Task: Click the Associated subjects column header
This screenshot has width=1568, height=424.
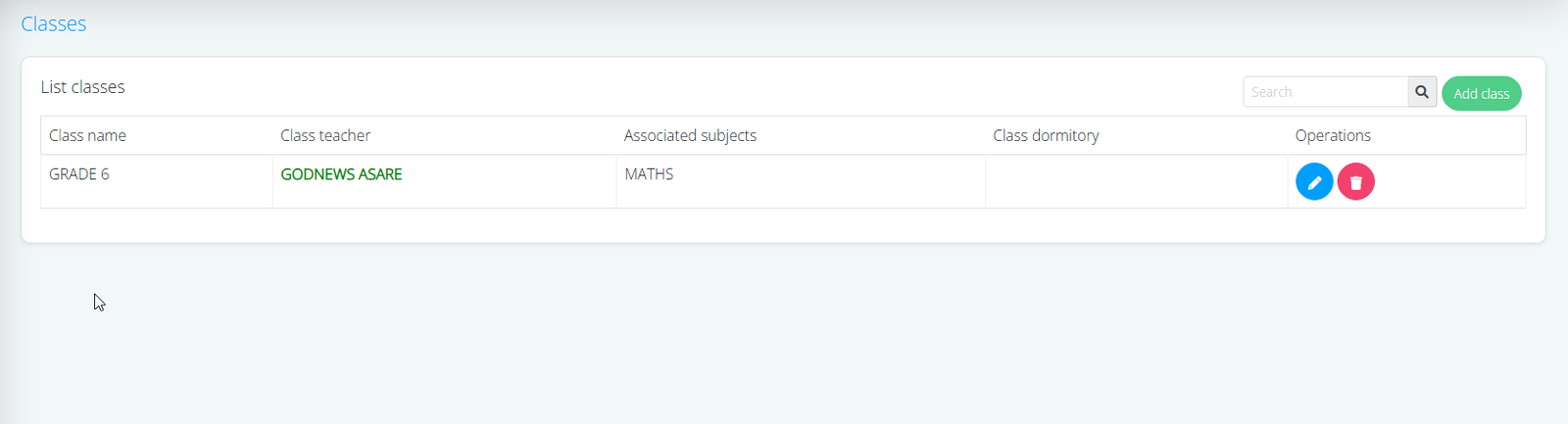Action: coord(690,135)
